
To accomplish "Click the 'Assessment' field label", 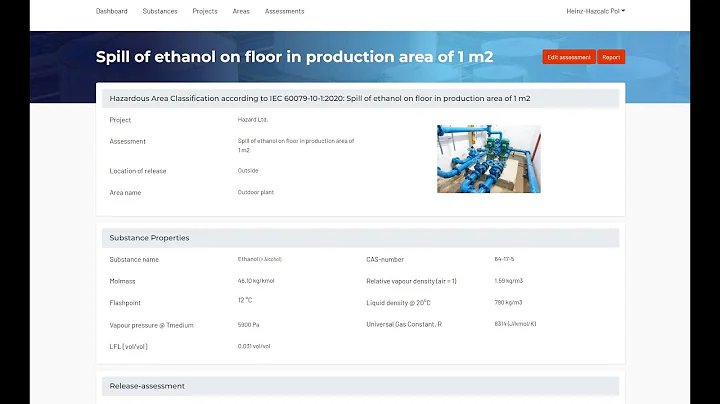I will tap(127, 141).
